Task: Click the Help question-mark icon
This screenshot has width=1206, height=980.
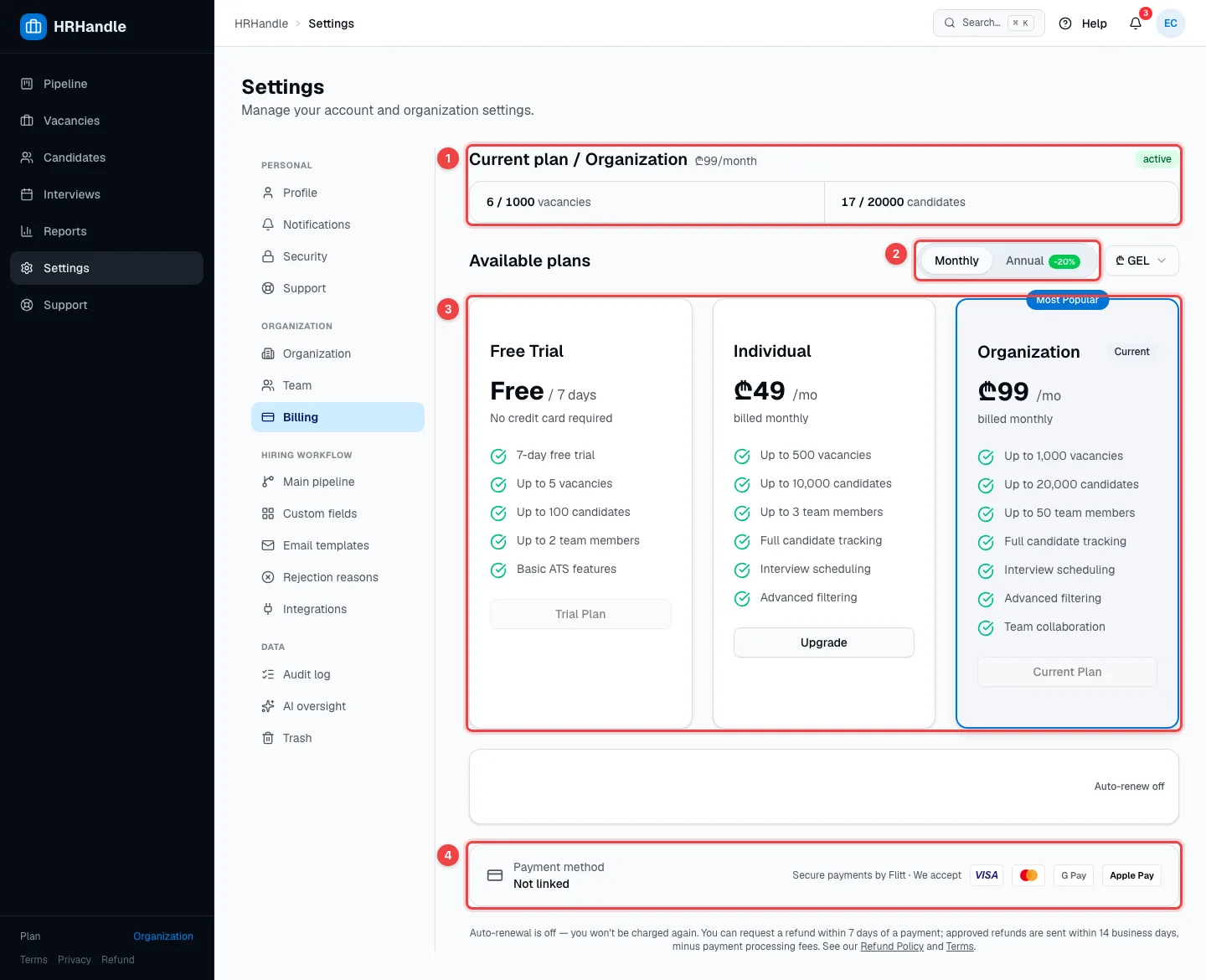Action: [1065, 23]
